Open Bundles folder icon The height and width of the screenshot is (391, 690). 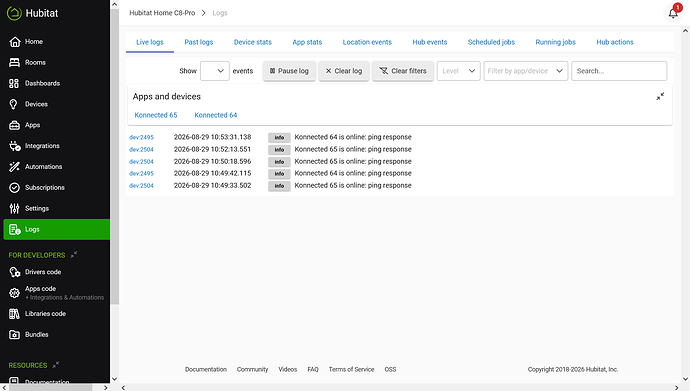click(15, 335)
